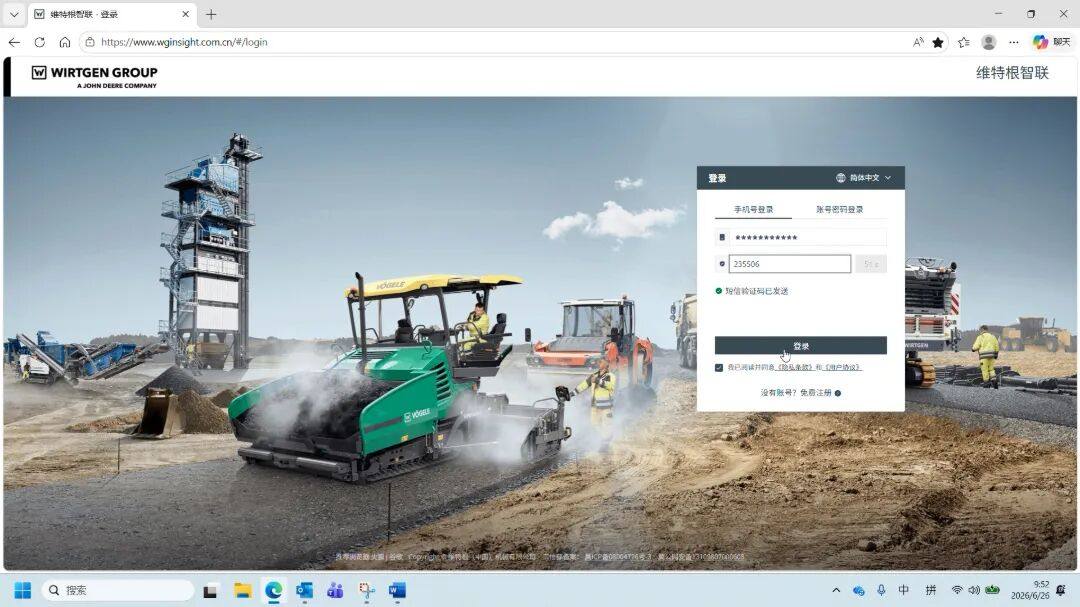Viewport: 1080px width, 607px height.
Task: Launch Microsoft Teams from taskbar
Action: [x=335, y=590]
